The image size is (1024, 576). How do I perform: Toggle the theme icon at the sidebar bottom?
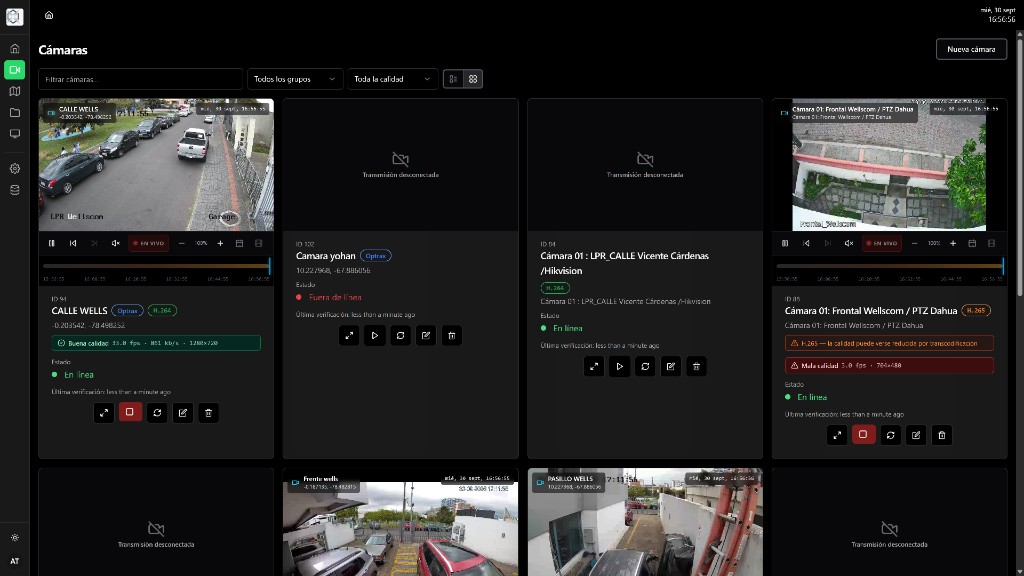pyautogui.click(x=14, y=538)
